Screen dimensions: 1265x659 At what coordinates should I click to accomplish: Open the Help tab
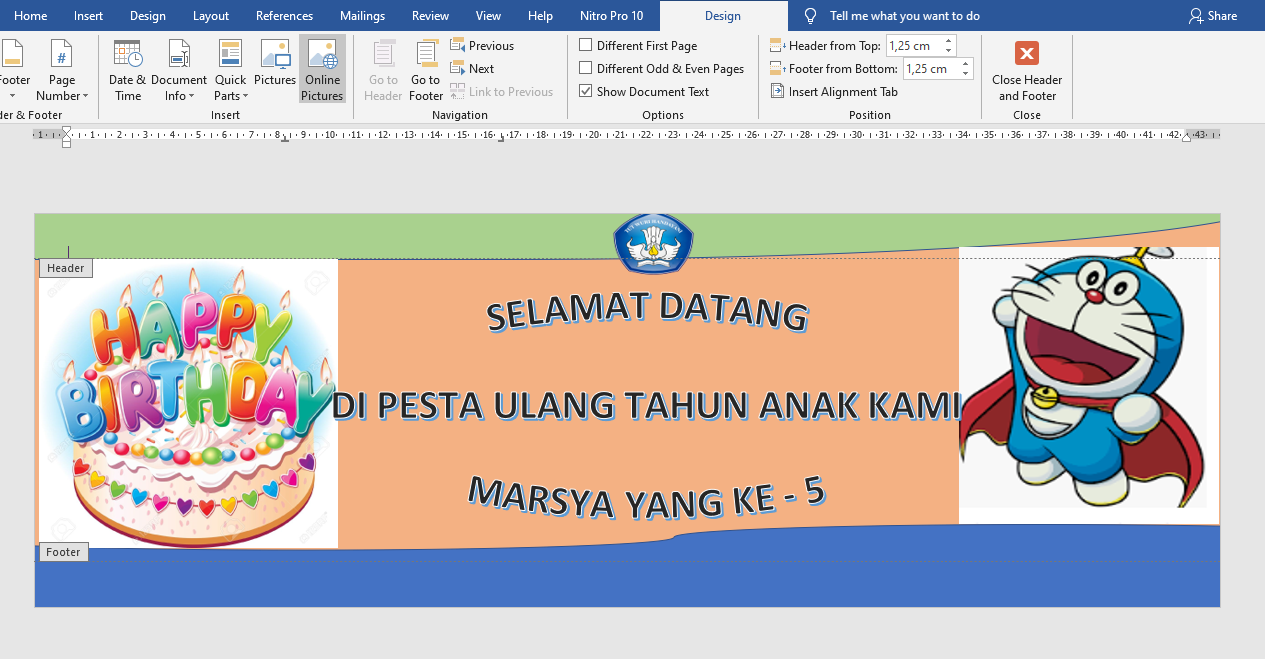540,16
